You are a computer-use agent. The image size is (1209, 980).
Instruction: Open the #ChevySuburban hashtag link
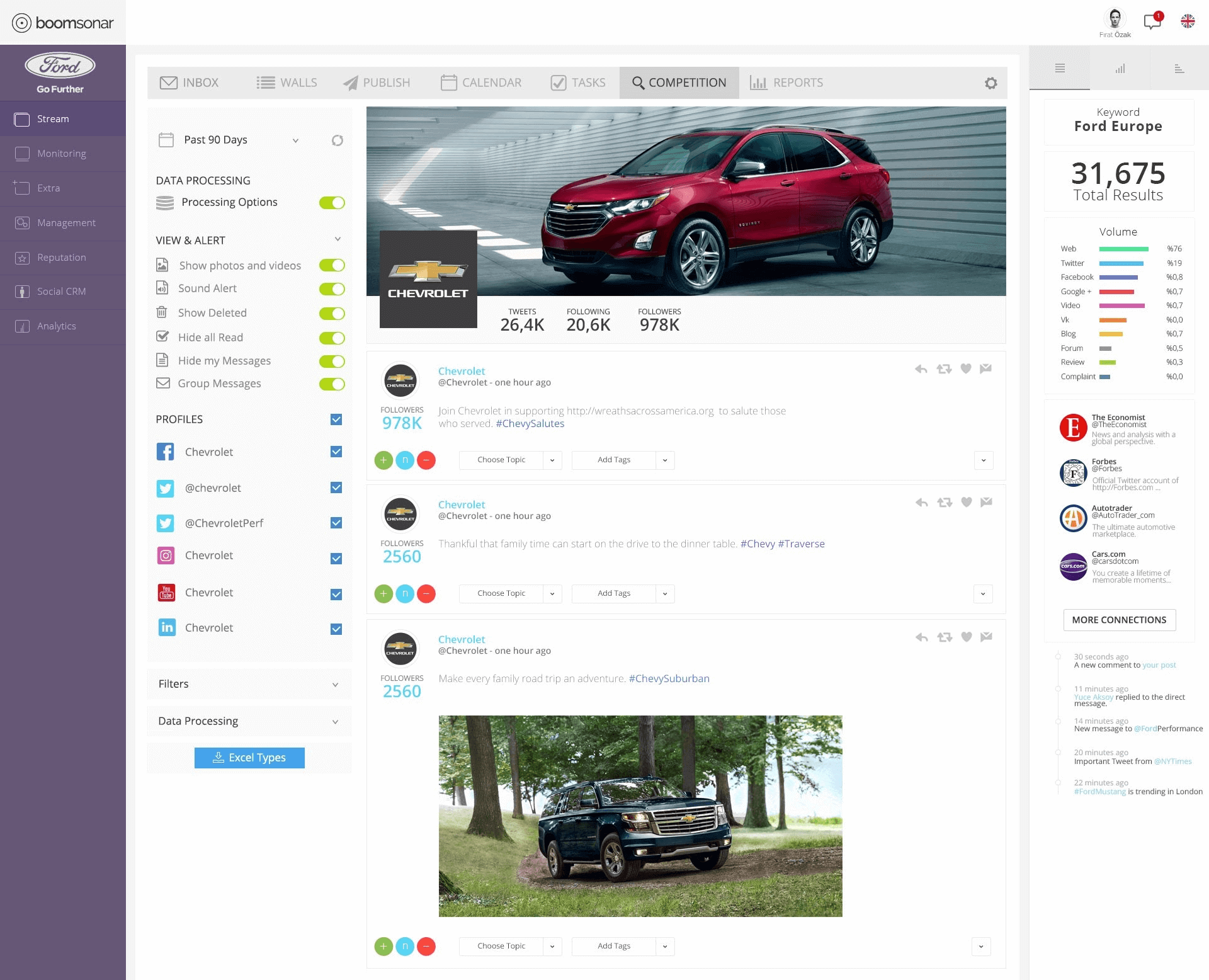669,679
